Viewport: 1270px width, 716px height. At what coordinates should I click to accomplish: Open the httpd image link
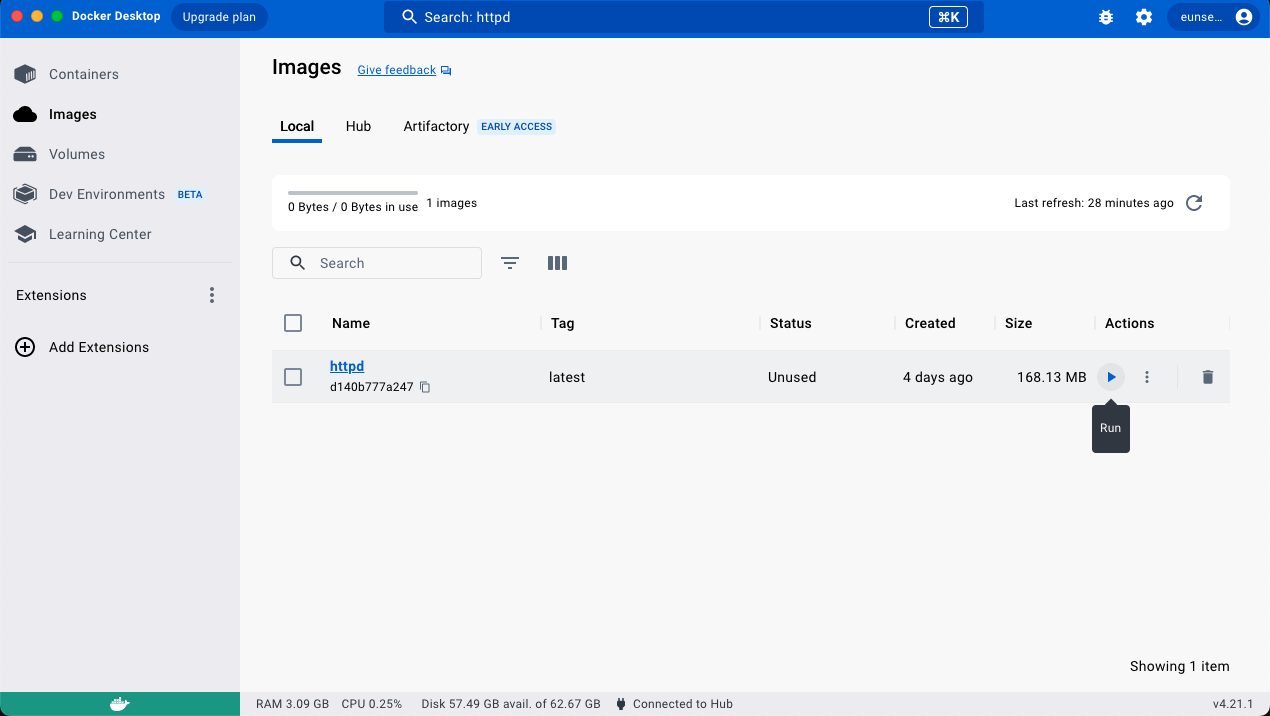(347, 367)
